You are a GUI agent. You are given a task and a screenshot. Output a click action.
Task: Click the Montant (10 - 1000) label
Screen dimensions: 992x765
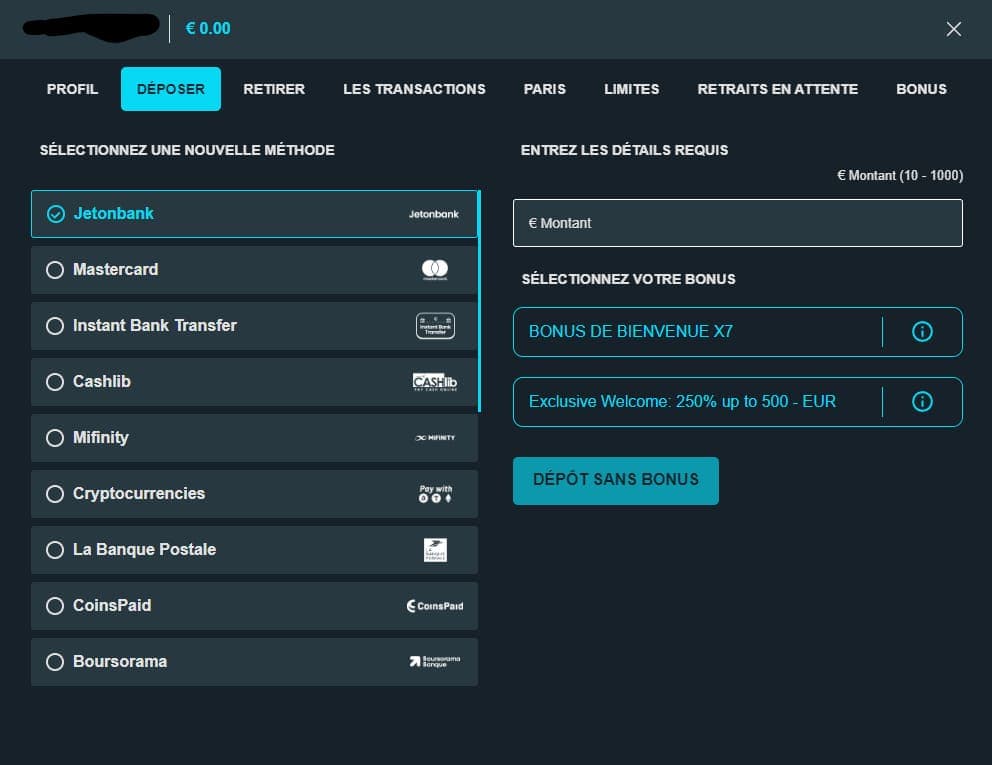[x=900, y=175]
